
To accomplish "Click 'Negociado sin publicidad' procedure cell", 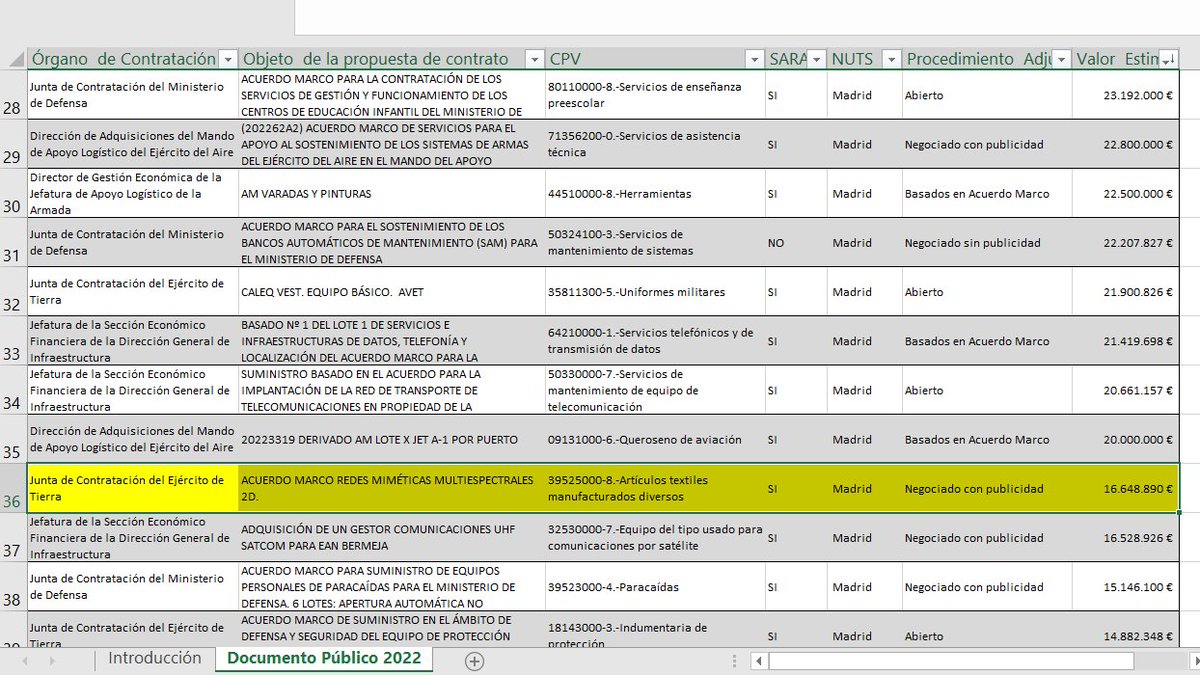I will [986, 242].
